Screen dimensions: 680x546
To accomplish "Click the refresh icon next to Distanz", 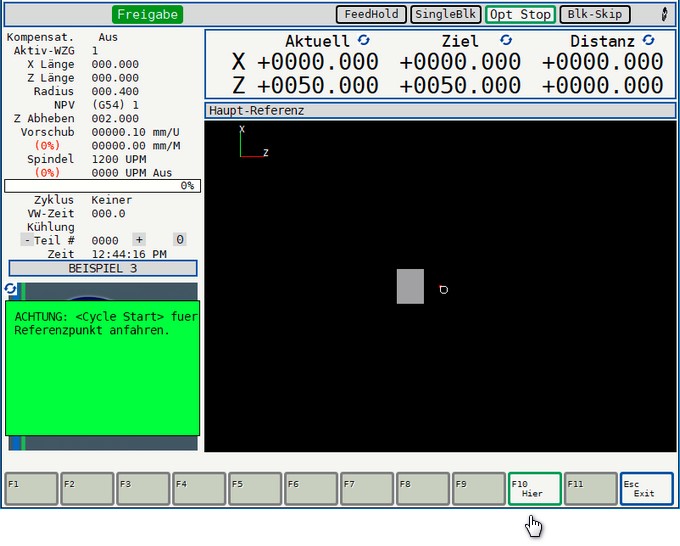I will click(648, 40).
